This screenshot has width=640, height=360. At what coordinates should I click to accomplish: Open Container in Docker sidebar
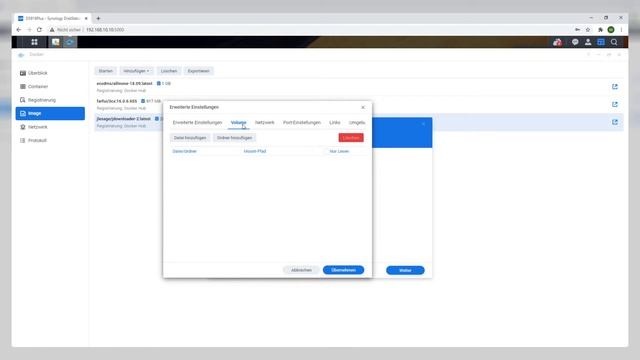(50, 87)
